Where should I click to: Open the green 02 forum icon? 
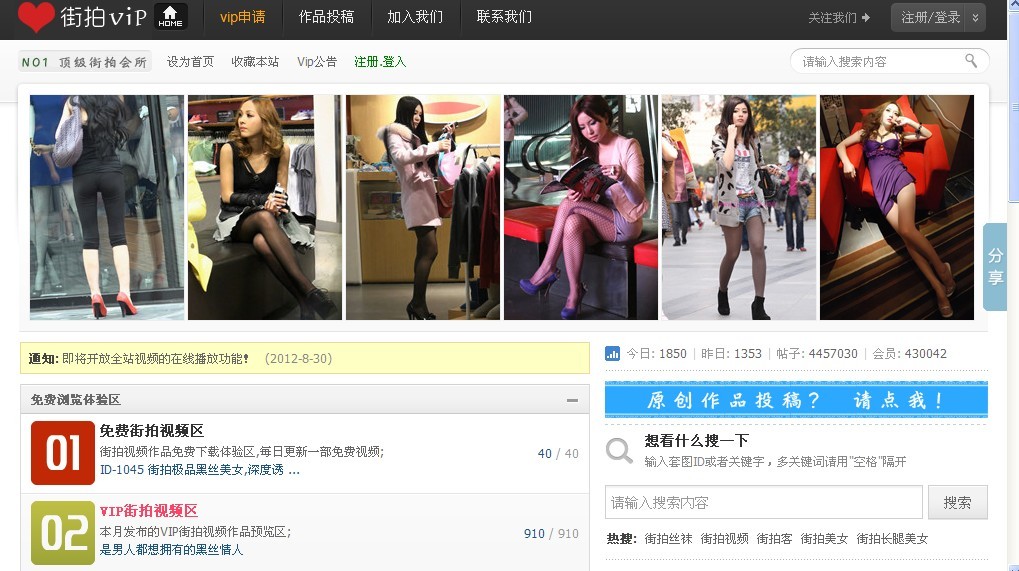point(62,533)
